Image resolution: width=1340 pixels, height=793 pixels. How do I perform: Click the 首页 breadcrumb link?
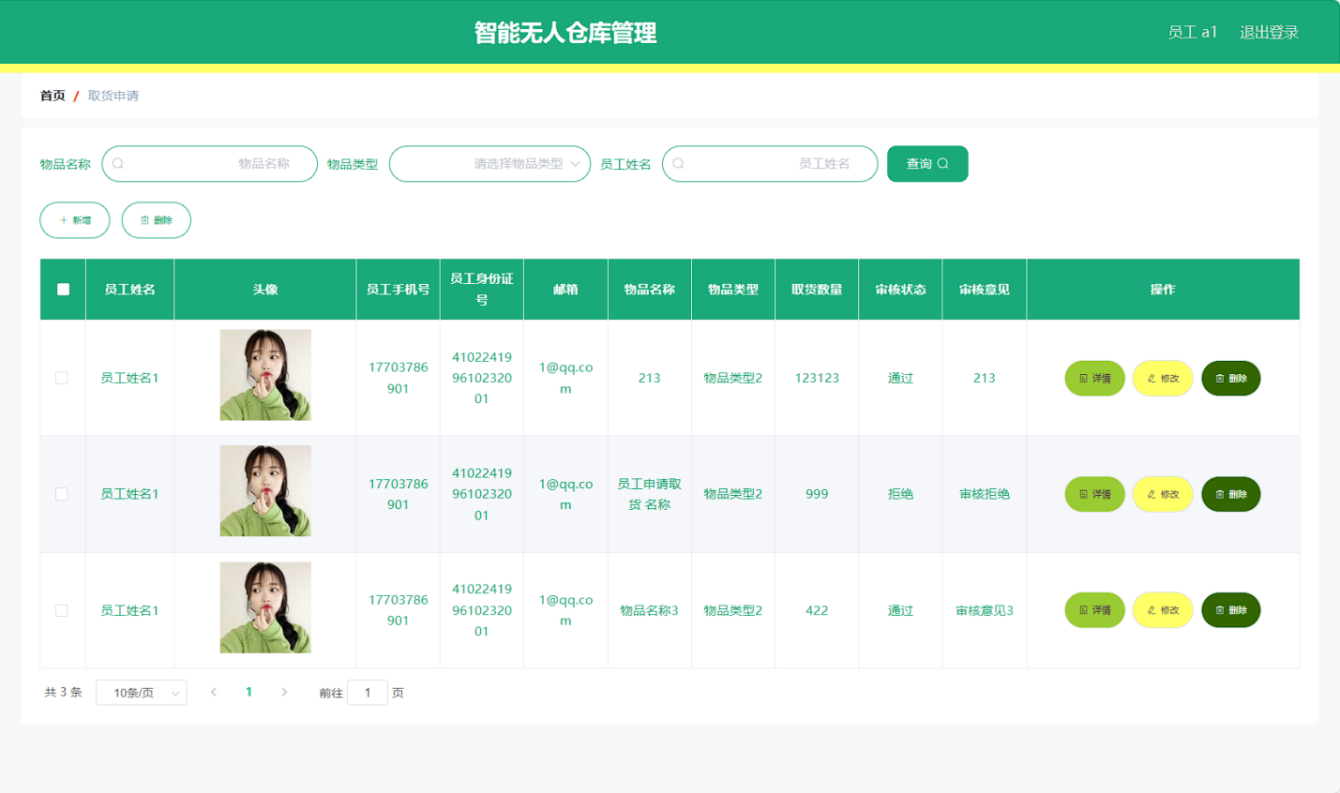(x=53, y=96)
